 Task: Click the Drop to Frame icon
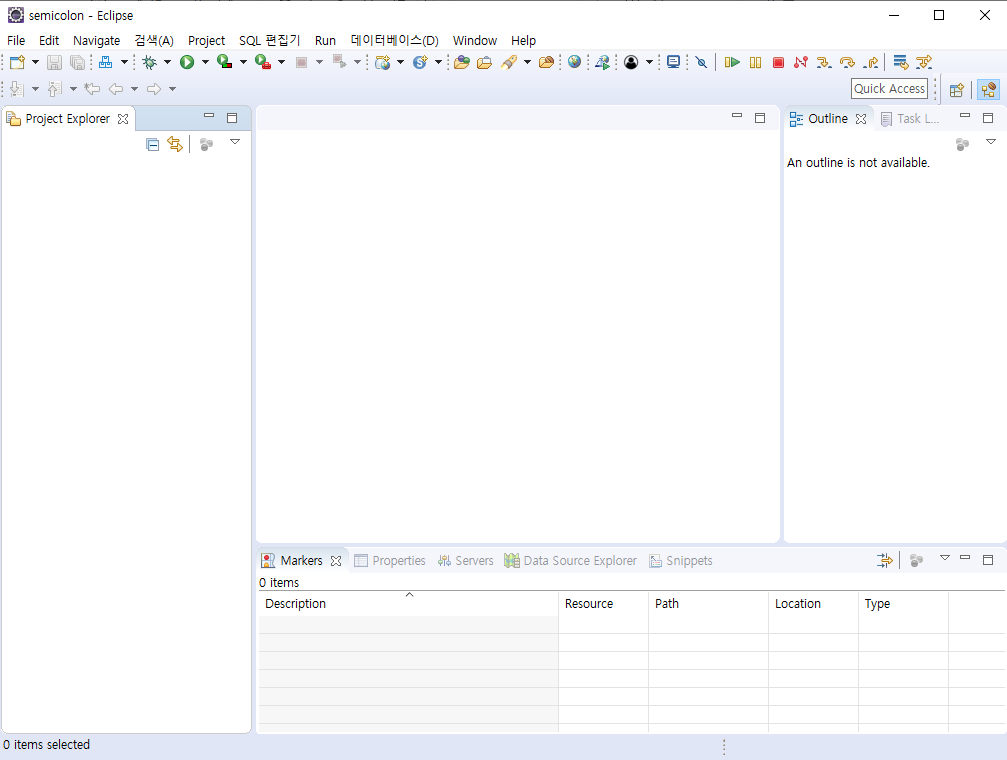point(901,62)
